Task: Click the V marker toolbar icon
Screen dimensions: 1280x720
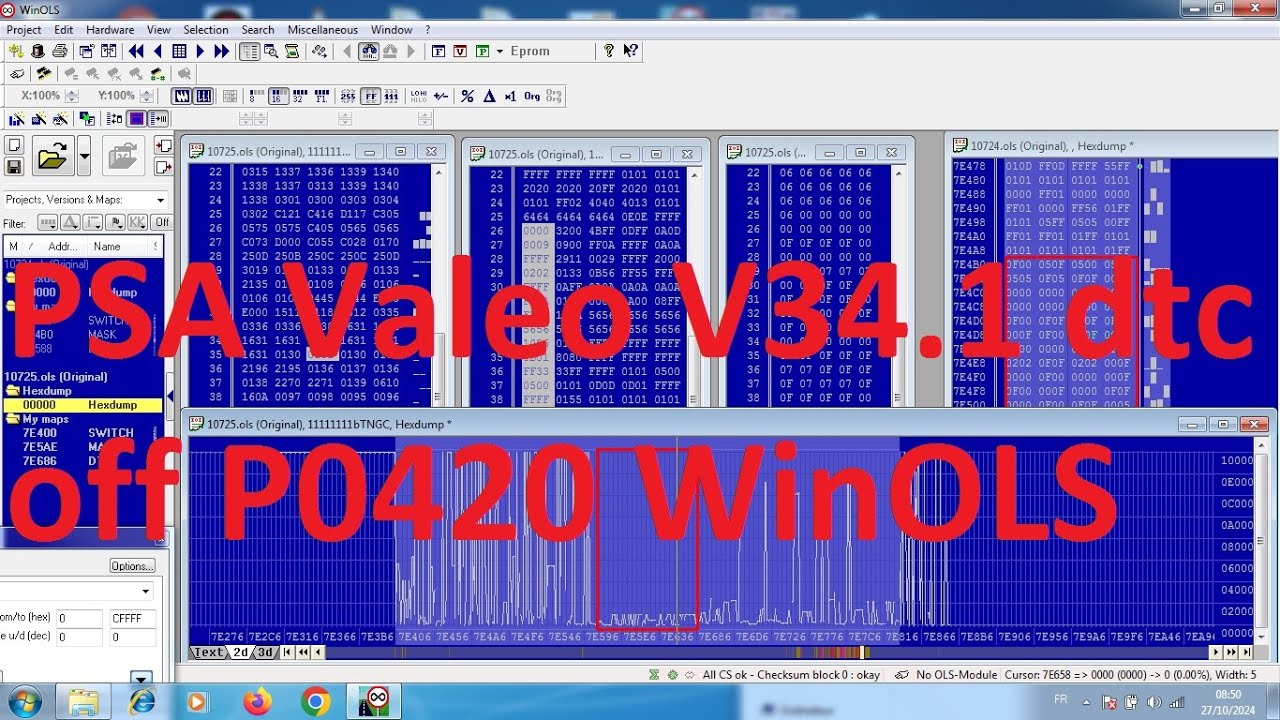Action: coord(460,51)
